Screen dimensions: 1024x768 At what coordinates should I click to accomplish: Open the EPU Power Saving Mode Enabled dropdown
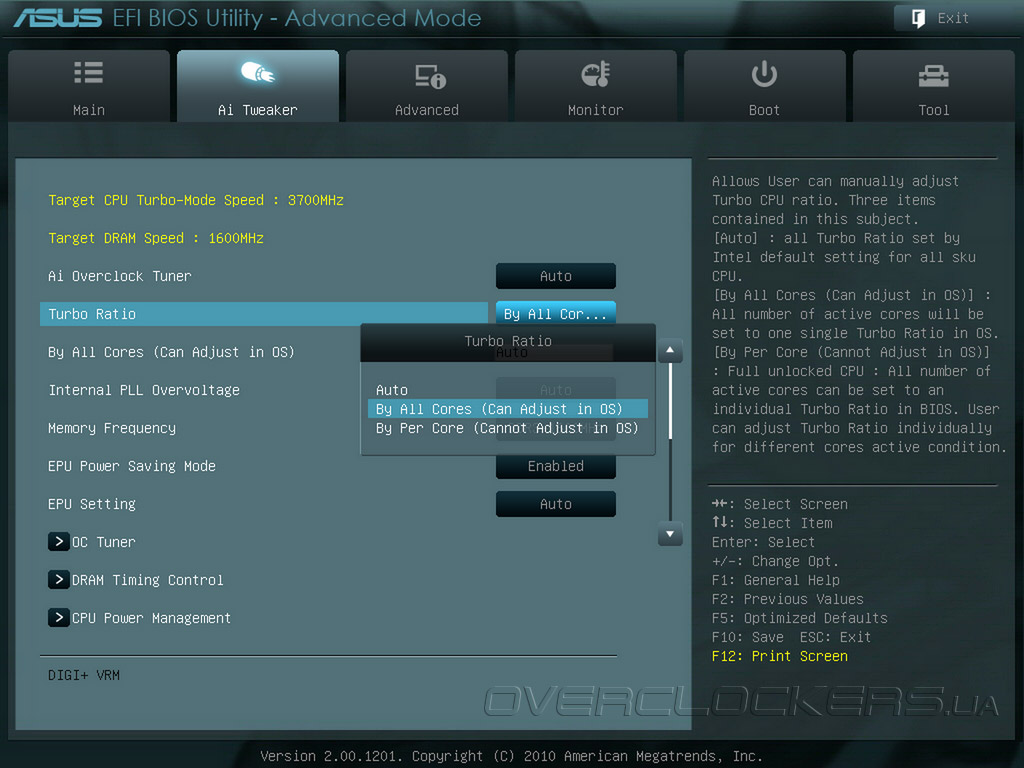pos(556,466)
